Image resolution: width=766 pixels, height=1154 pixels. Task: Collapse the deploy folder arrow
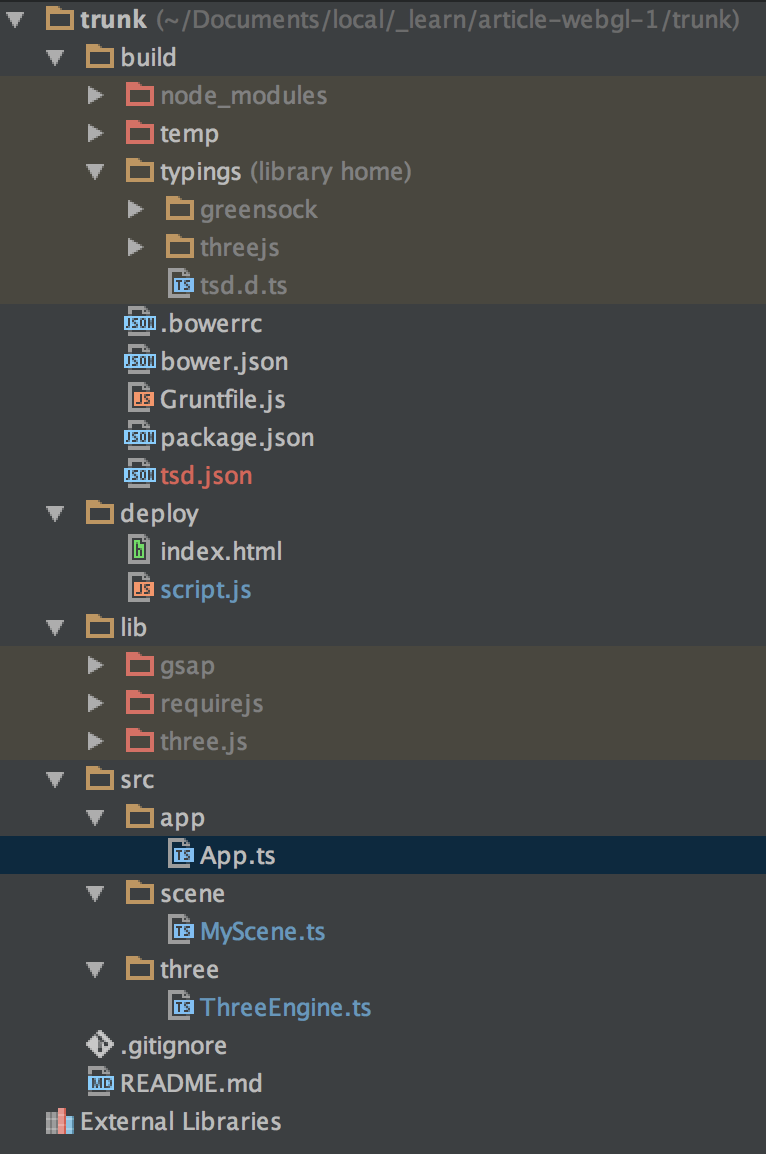(x=56, y=513)
